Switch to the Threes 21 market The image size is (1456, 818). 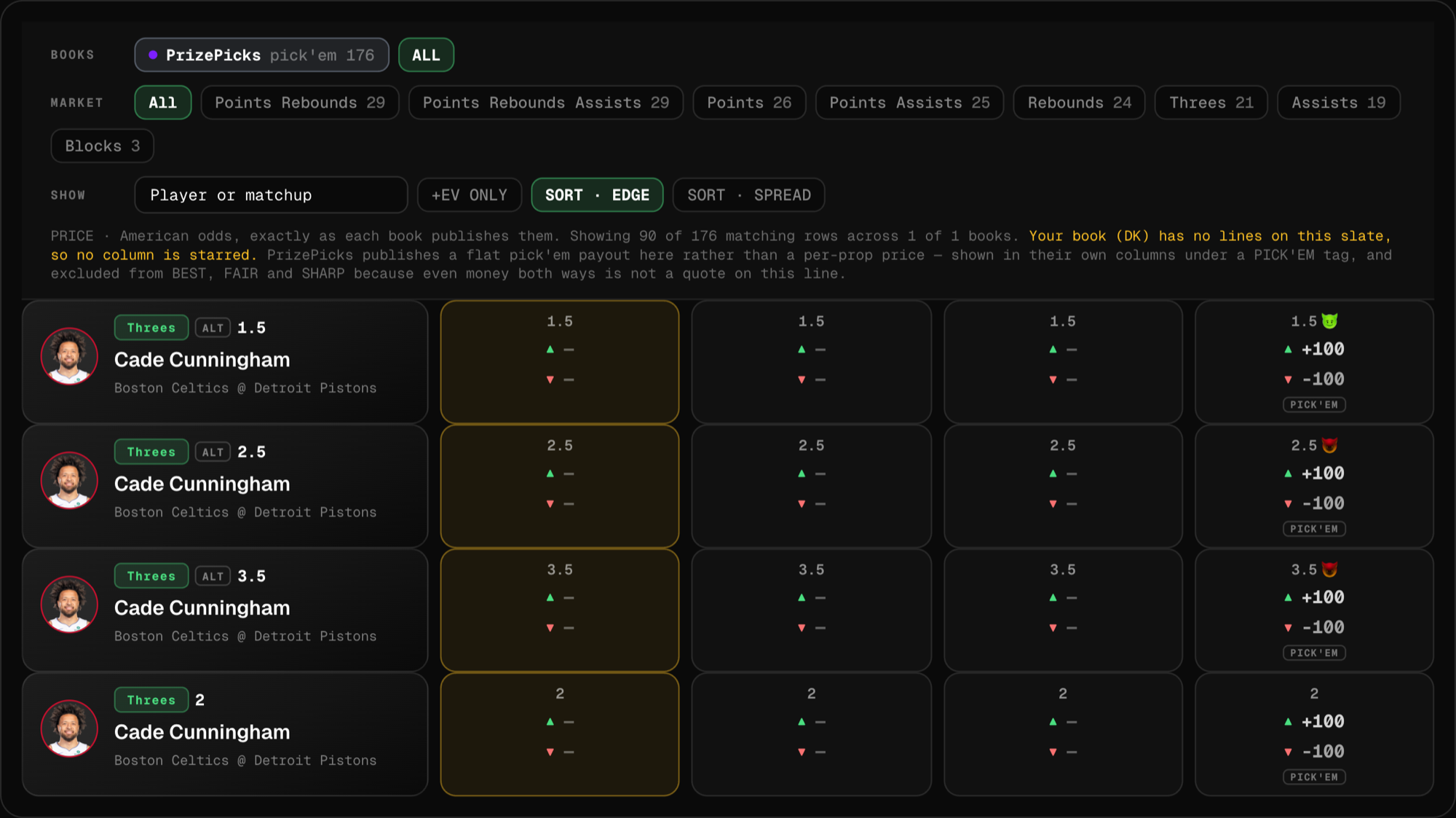1211,103
